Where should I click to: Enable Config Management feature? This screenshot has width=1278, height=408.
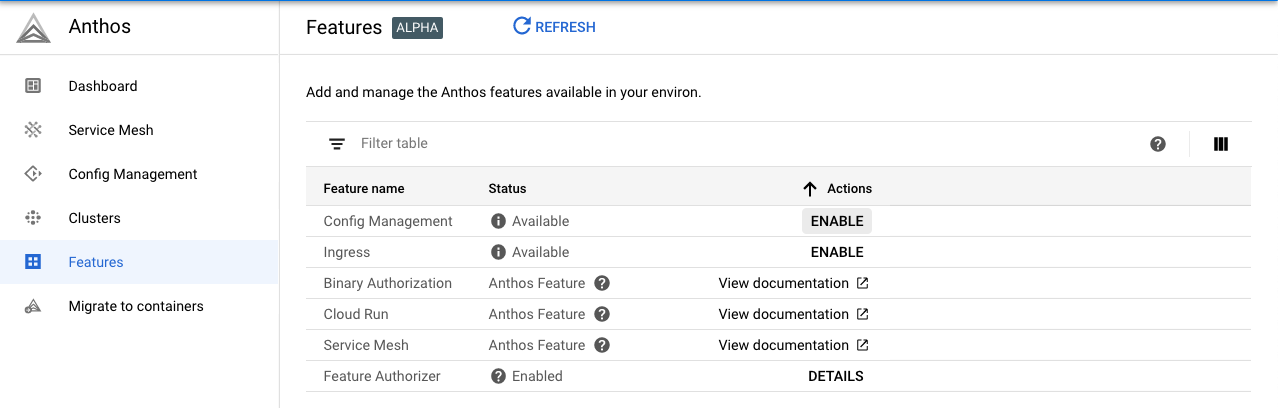coord(837,221)
